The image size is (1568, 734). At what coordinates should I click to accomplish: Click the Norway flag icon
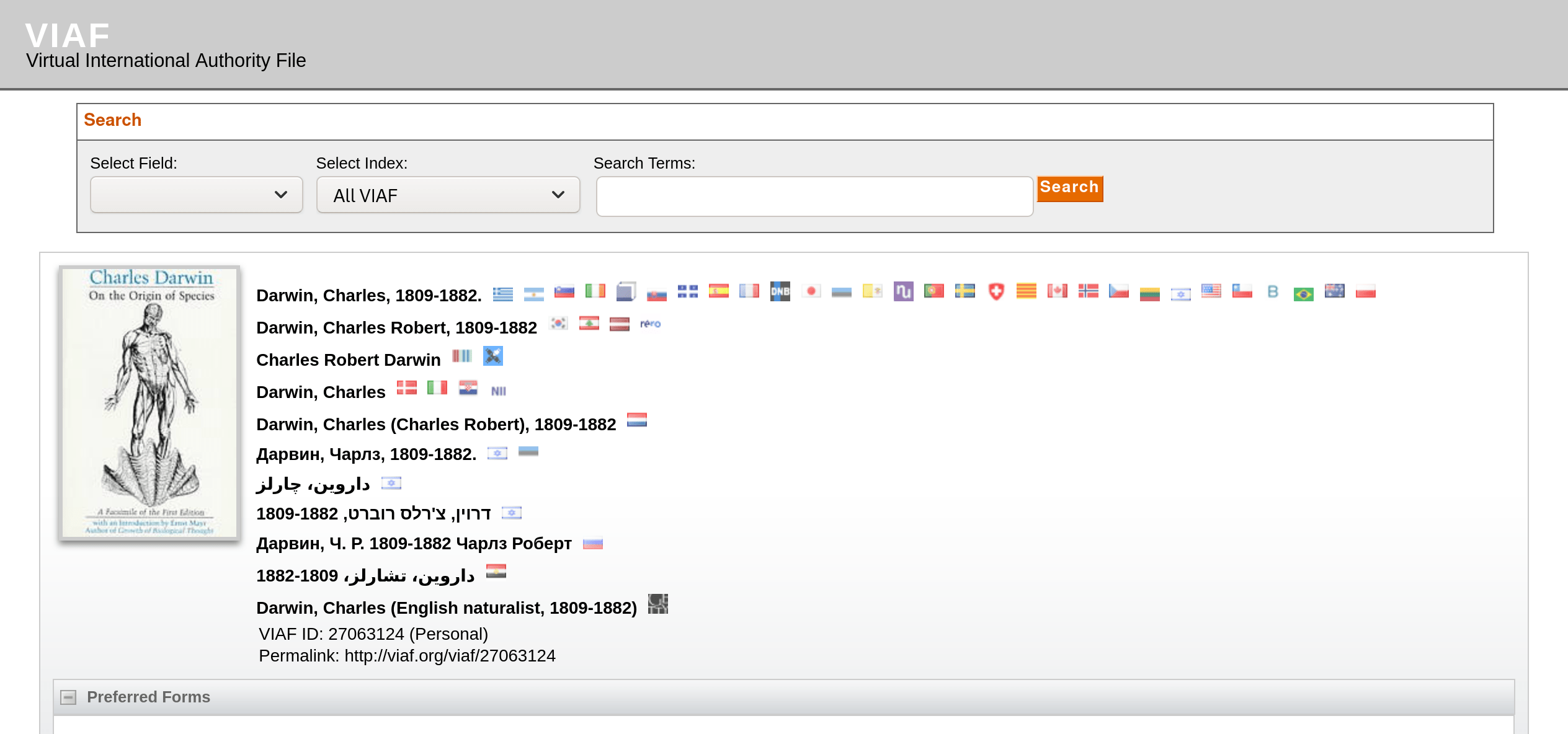coord(1088,291)
